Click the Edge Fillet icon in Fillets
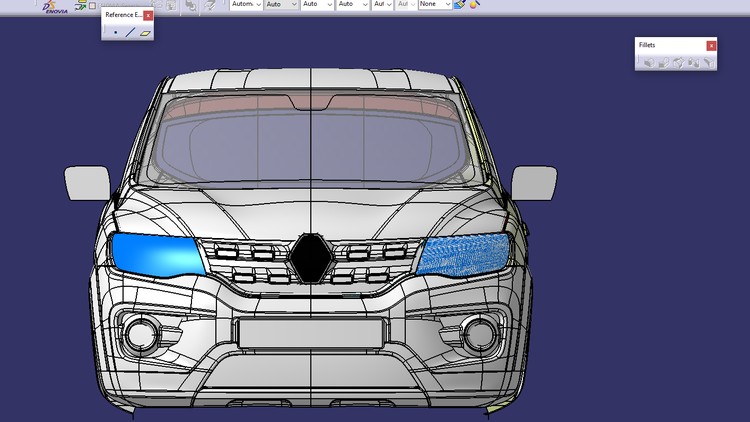 [649, 63]
